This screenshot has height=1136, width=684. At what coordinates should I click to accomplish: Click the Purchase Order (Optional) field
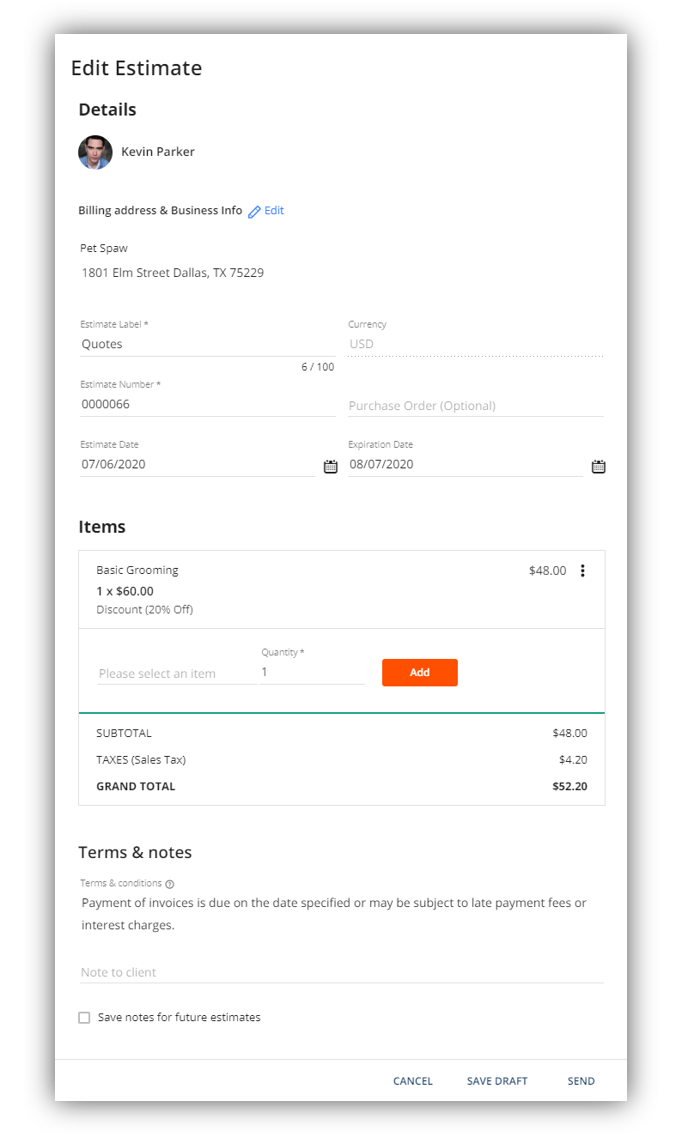click(x=475, y=406)
